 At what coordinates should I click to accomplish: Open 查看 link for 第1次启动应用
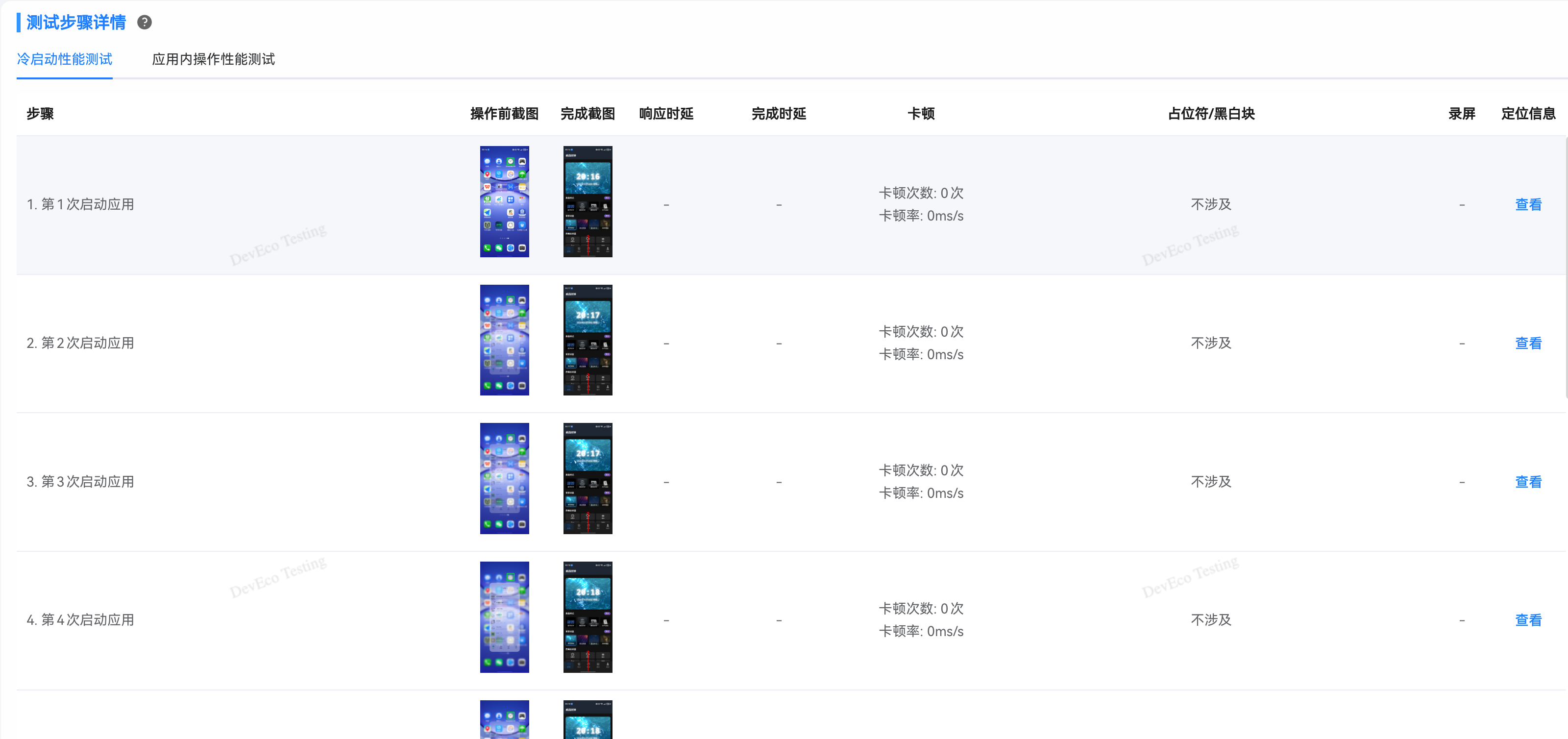click(1528, 204)
